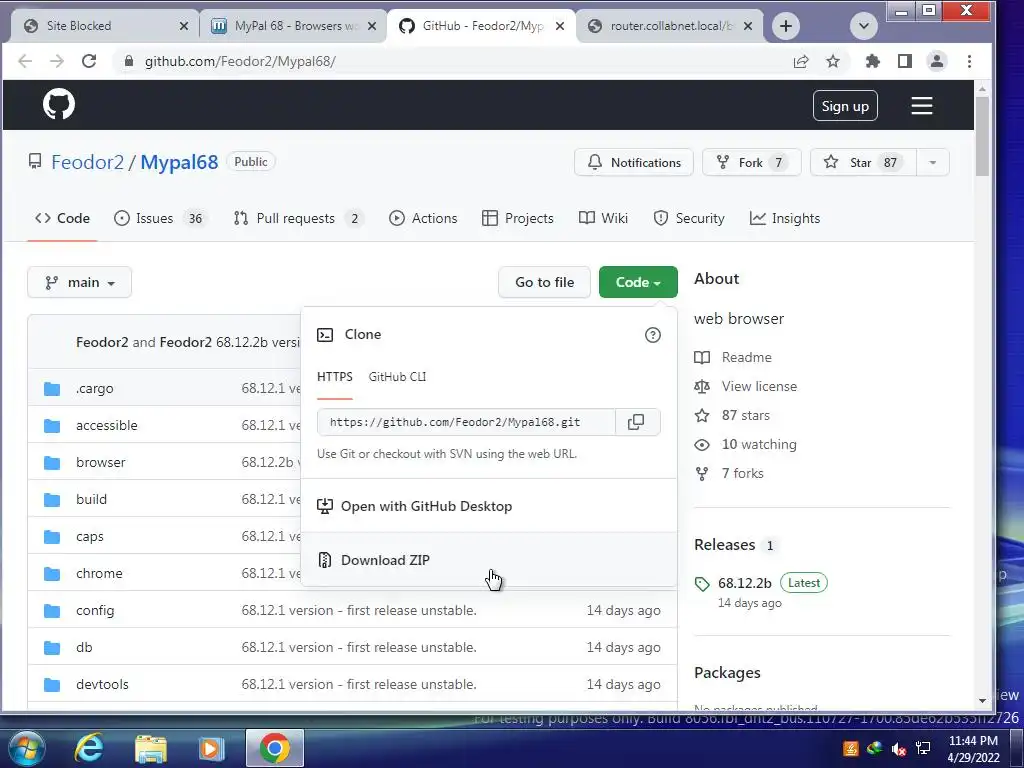Open the Windows Start menu orb

[x=25, y=748]
